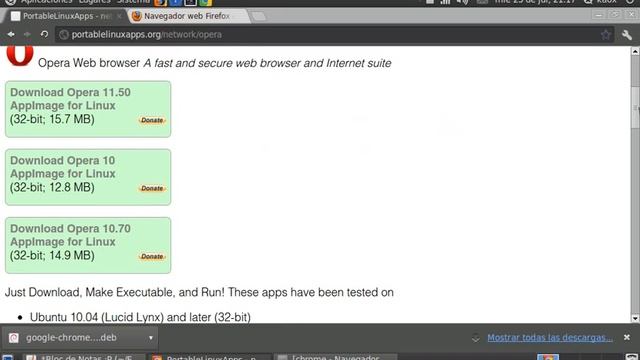Viewport: 640px width, 360px height.
Task: Reload the current page
Action: point(44,35)
